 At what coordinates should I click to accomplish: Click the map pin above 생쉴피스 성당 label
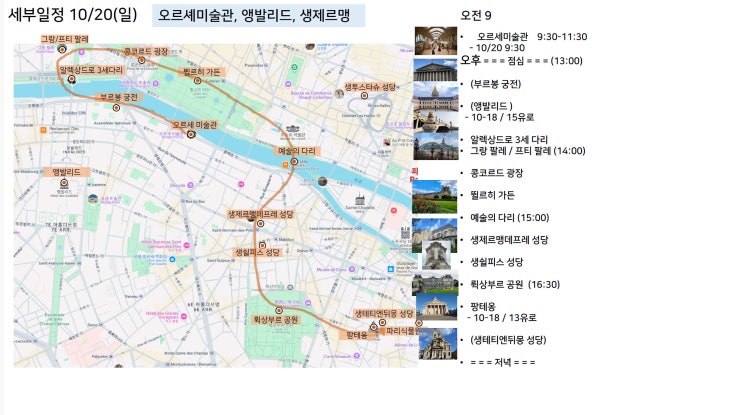(262, 245)
